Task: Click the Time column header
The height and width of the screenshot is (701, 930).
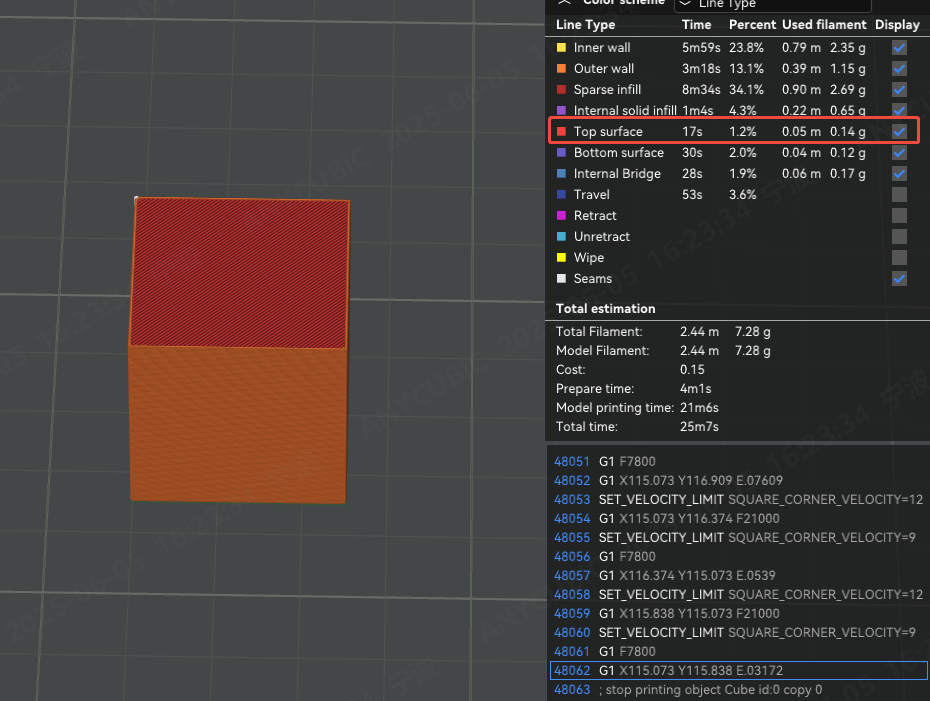Action: 696,25
